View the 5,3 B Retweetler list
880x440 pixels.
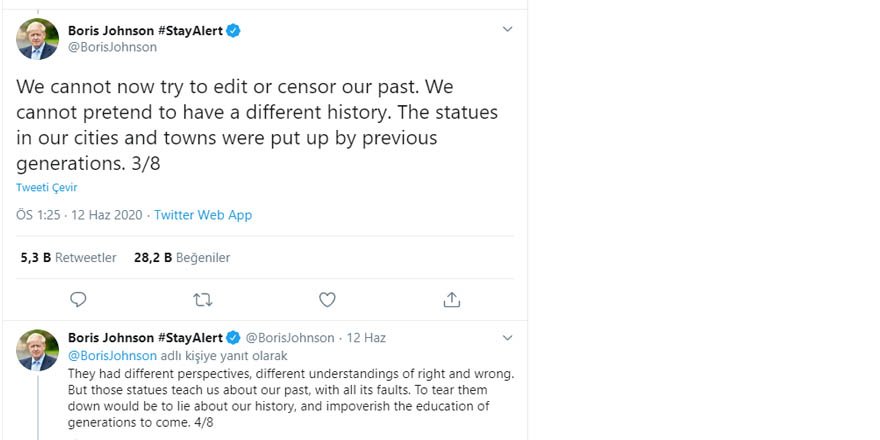coord(68,257)
